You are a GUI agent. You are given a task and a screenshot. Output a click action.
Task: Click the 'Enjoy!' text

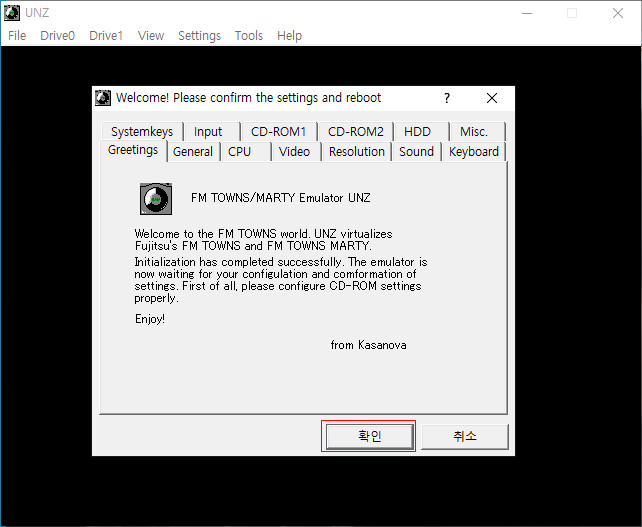(150, 319)
